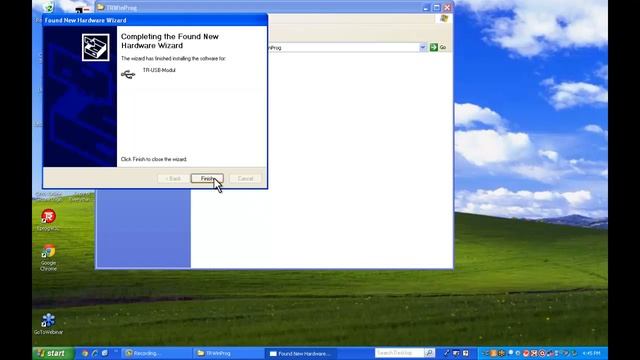Open the GoToWebinar desktop shortcut

pos(48,324)
